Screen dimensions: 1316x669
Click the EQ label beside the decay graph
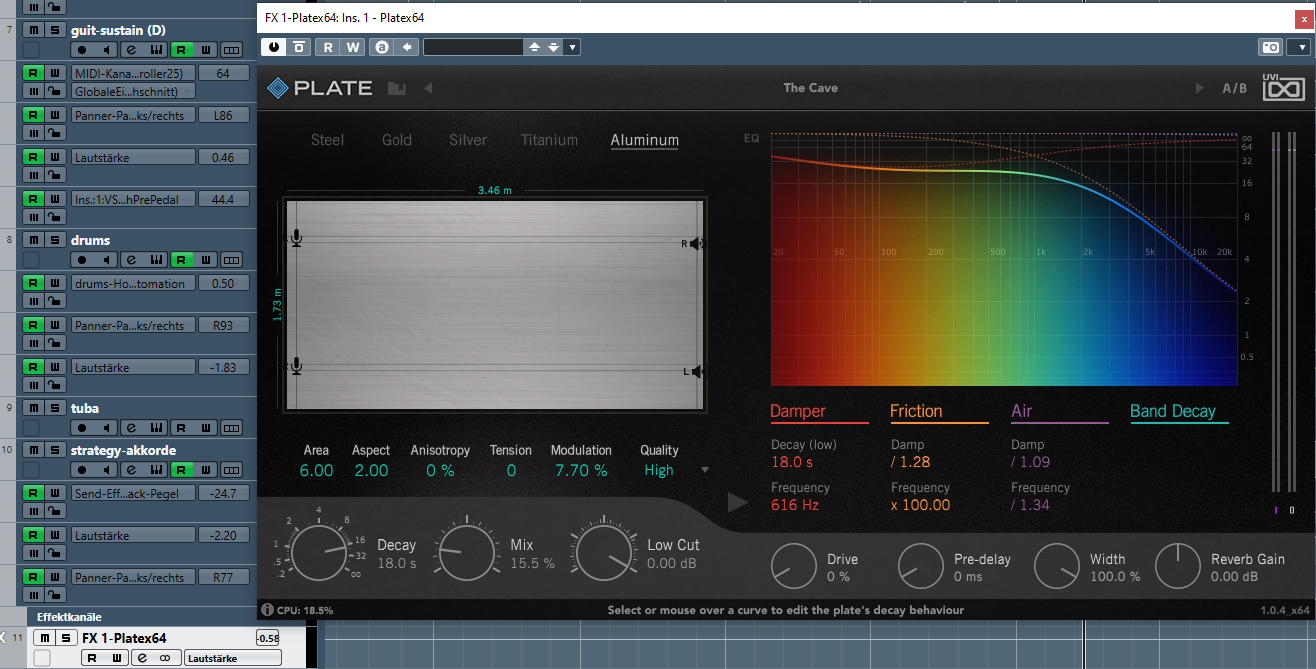click(751, 138)
